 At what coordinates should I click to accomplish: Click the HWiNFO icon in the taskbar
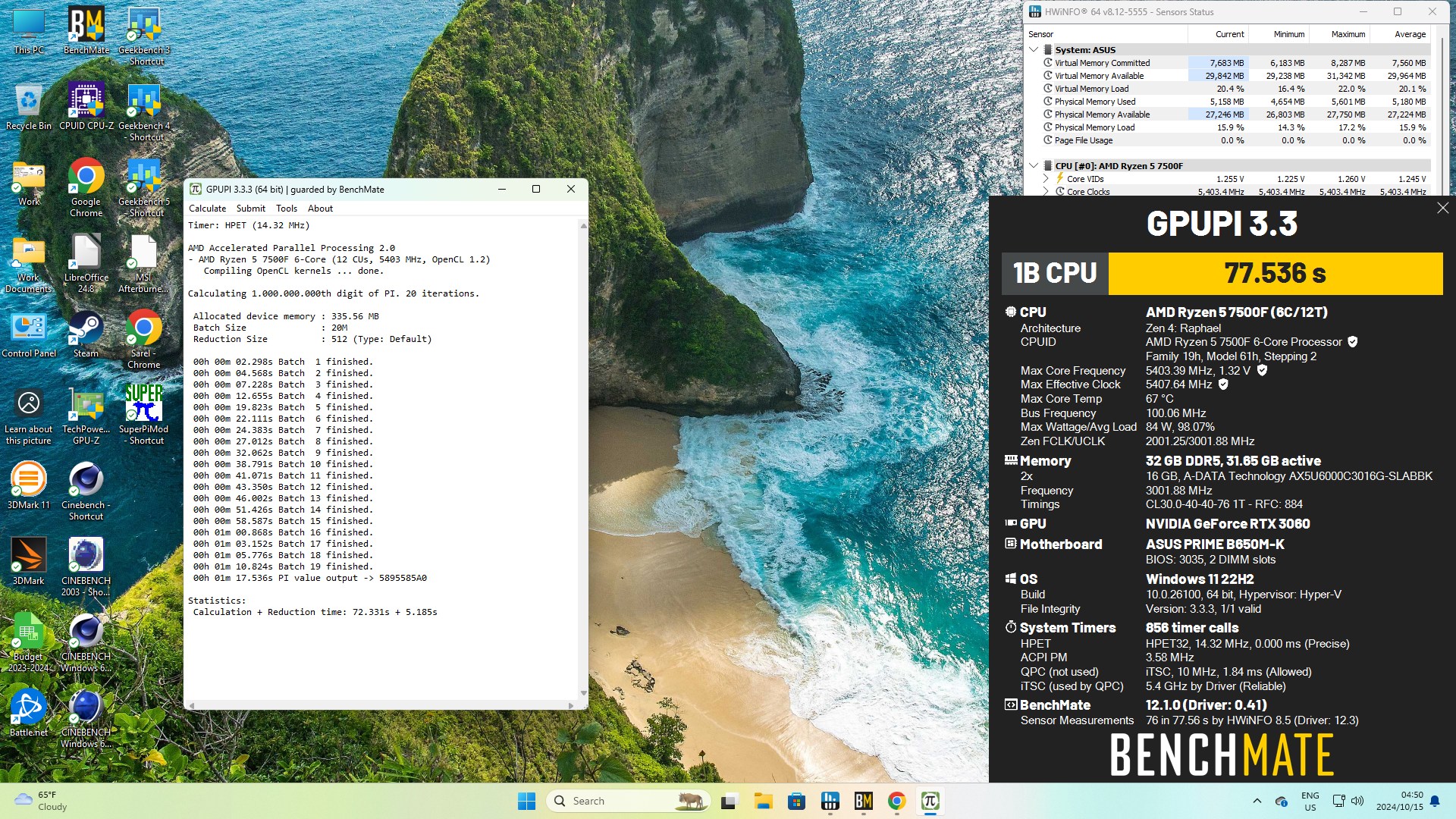click(830, 801)
